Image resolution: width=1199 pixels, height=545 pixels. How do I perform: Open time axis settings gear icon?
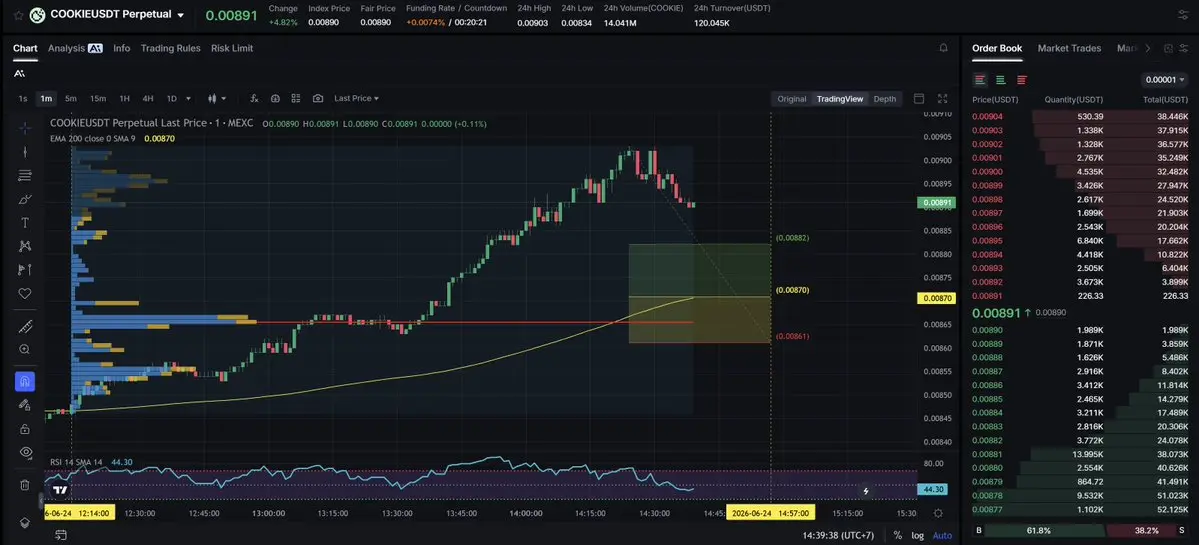[x=938, y=513]
